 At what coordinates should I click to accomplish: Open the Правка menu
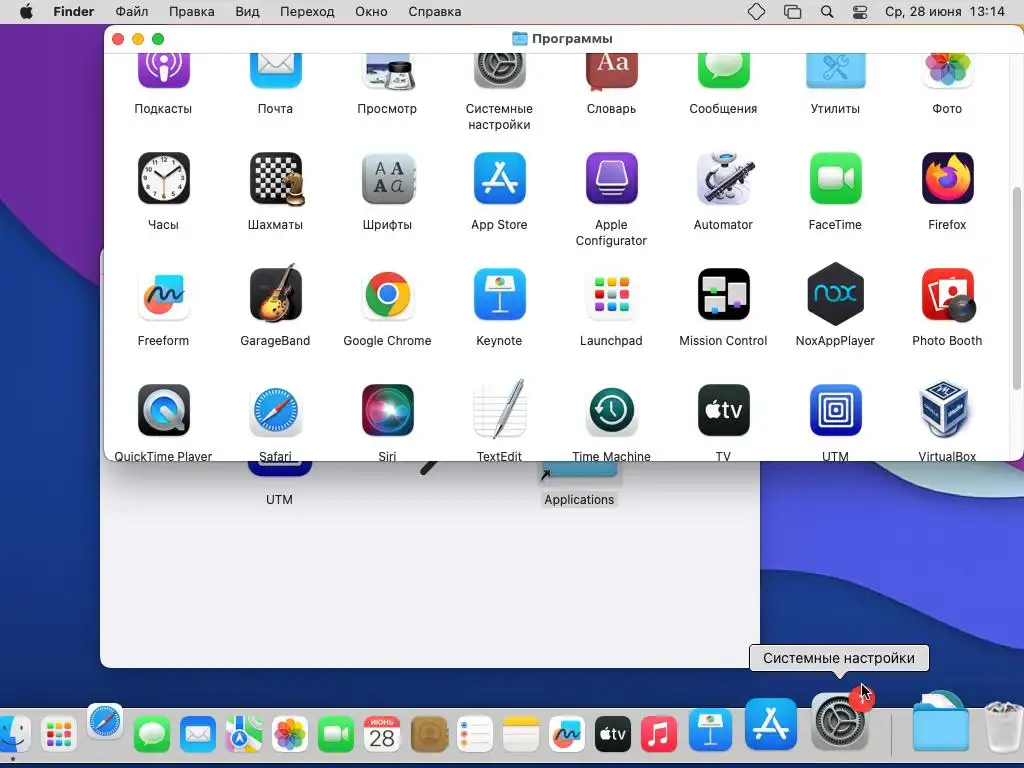[191, 12]
